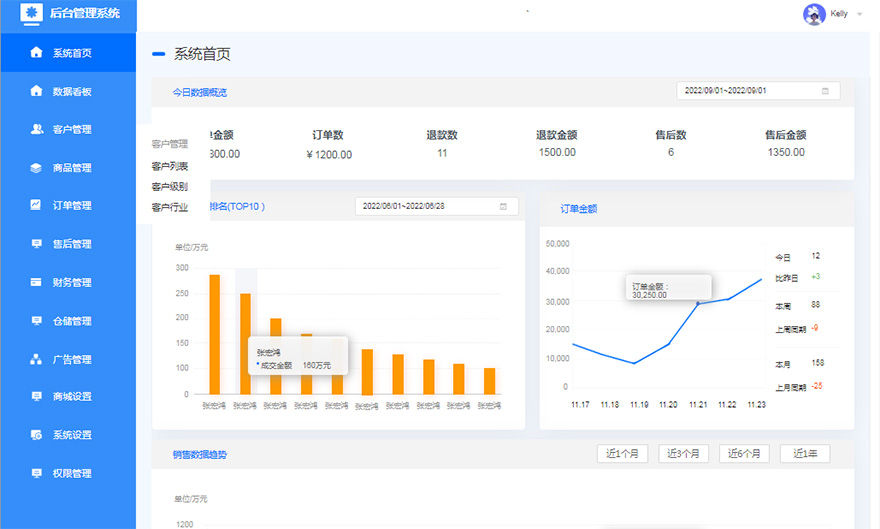Image resolution: width=880 pixels, height=529 pixels.
Task: Click the 财务管理 card icon
Action: coord(37,282)
